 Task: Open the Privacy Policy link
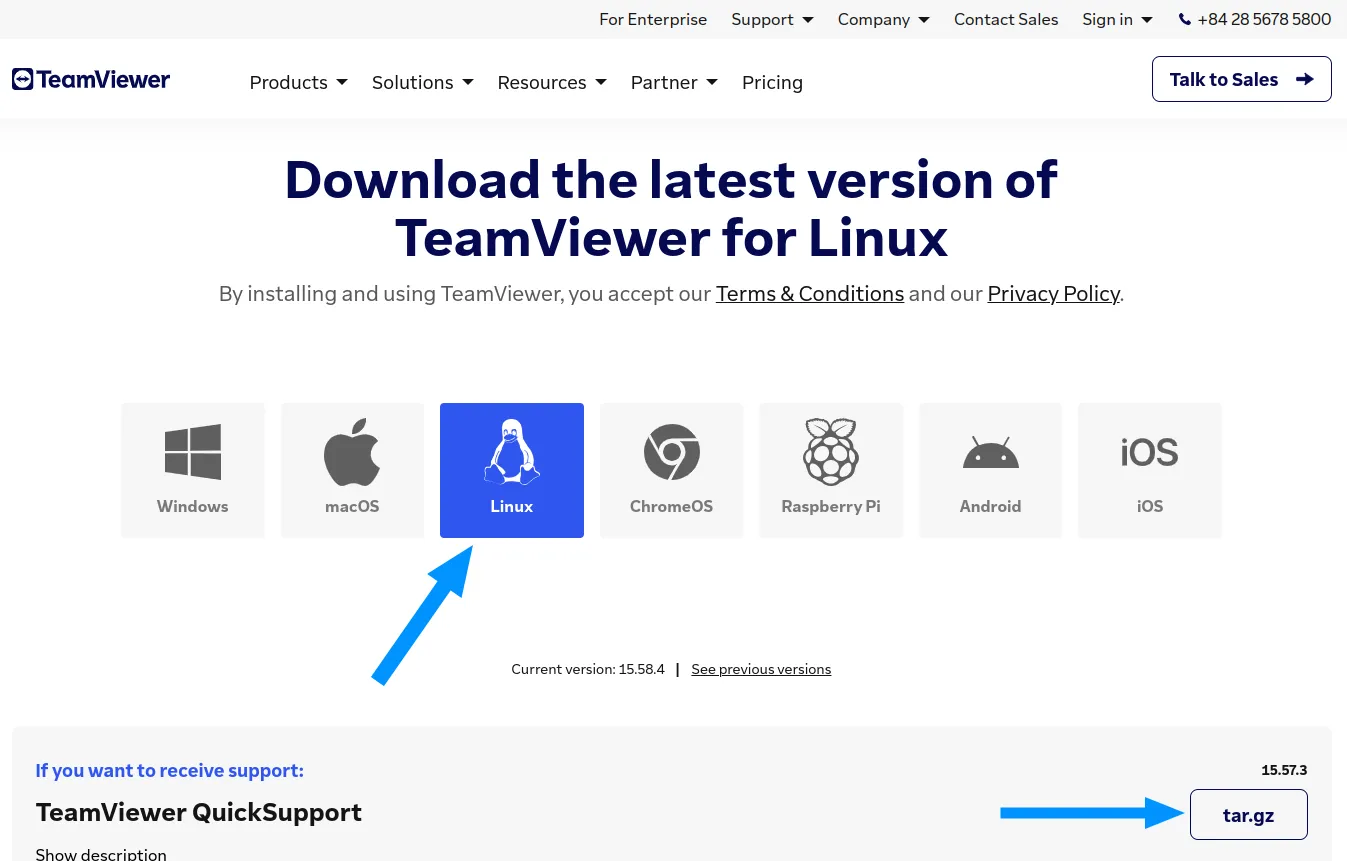1053,294
